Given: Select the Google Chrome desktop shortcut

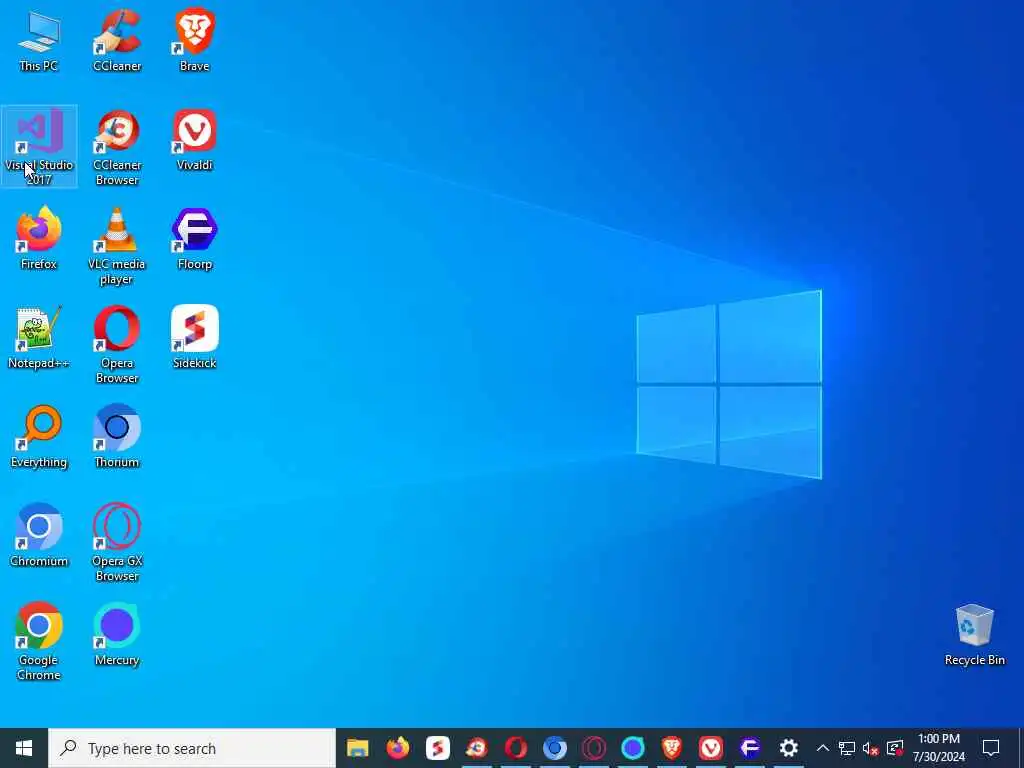Looking at the screenshot, I should click(x=39, y=642).
